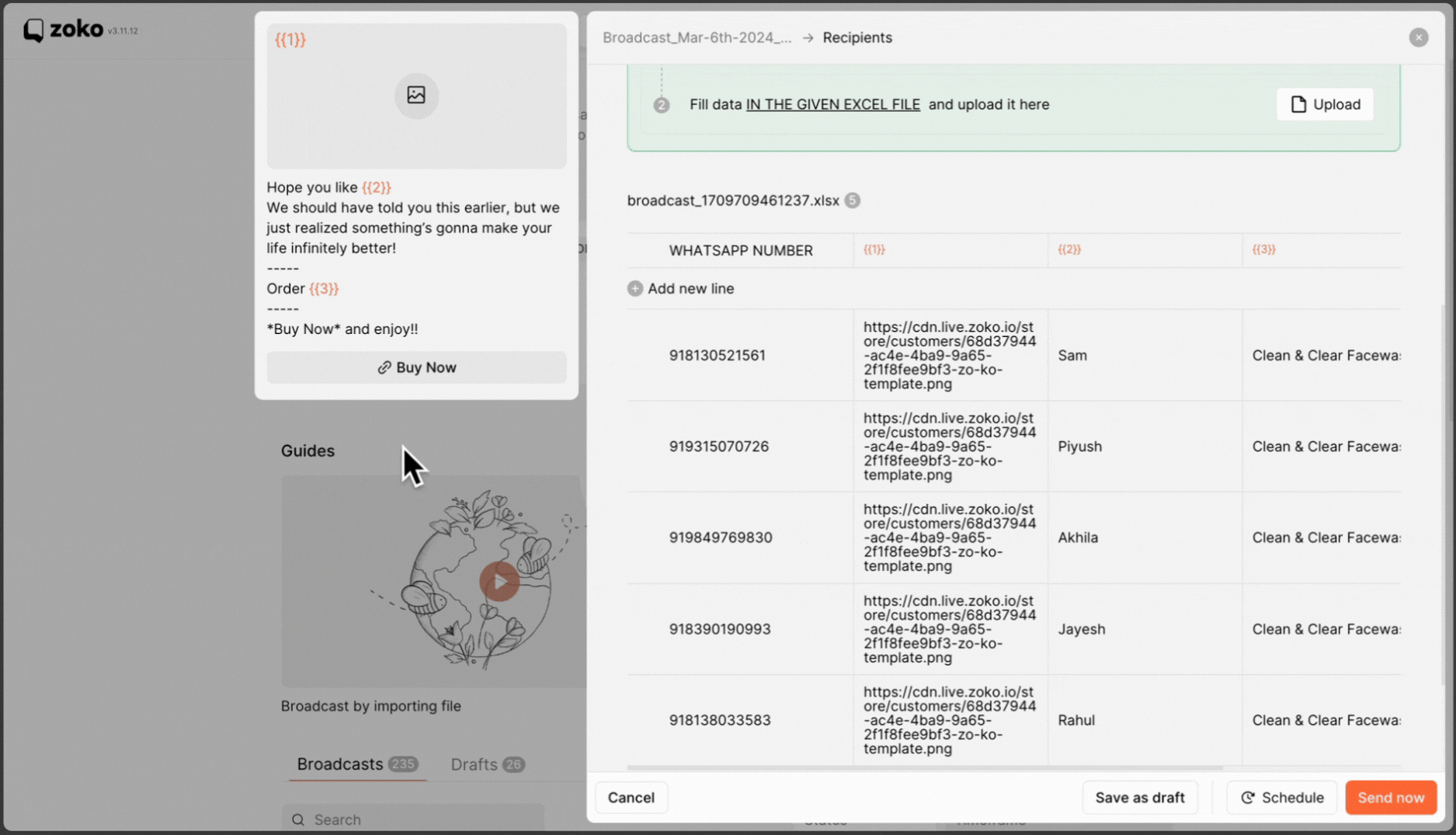Screen dimensions: 1456x835
Task: Click the WHATSAPP NUMBER column header
Action: tap(741, 251)
